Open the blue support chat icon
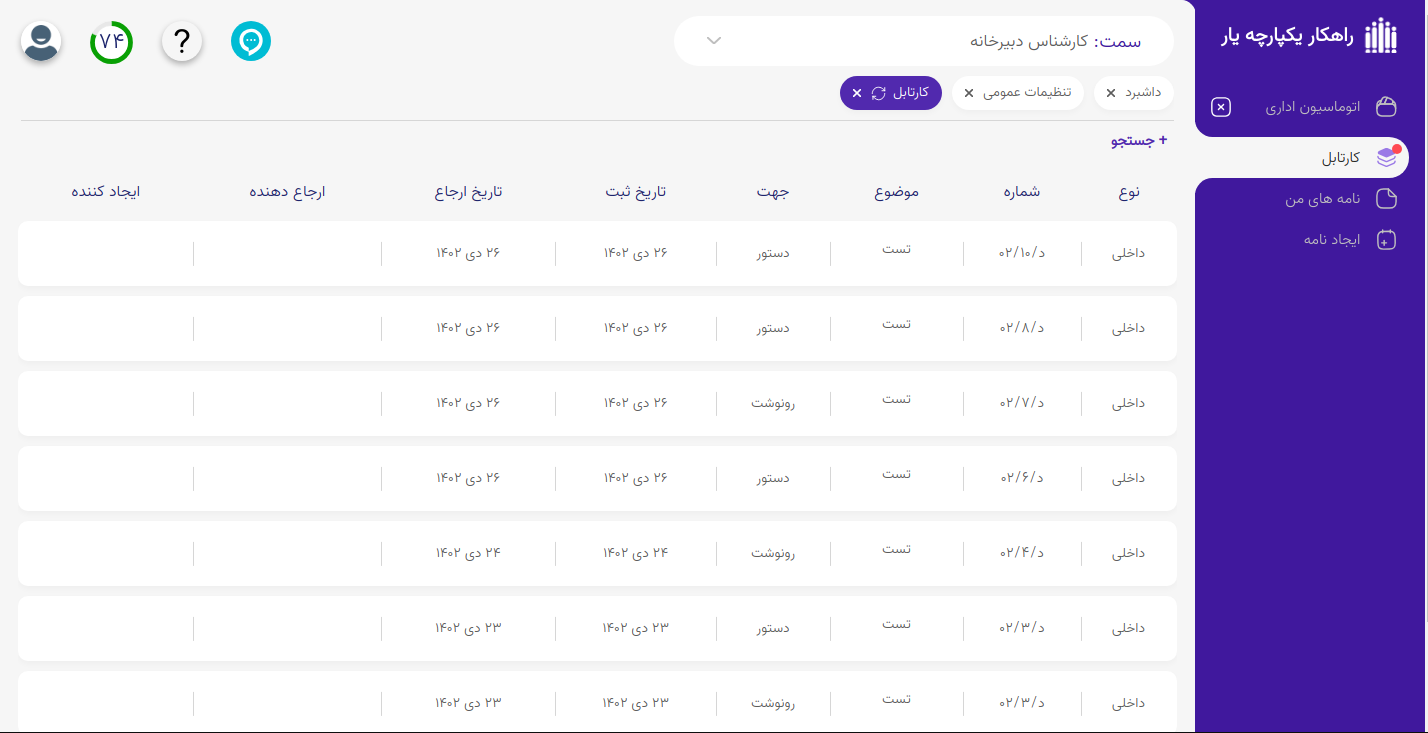Viewport: 1428px width, 733px height. (251, 41)
